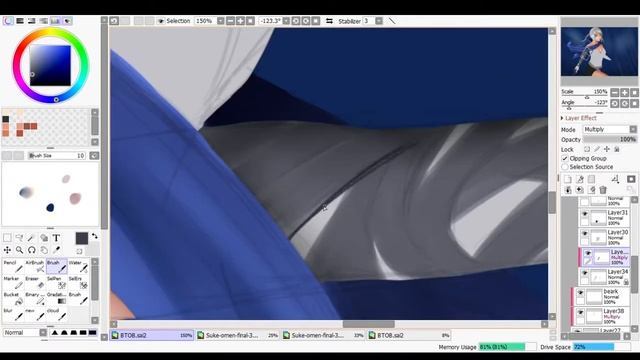The image size is (640, 360).
Task: Toggle the Clipping Group checkbox
Action: 565,158
